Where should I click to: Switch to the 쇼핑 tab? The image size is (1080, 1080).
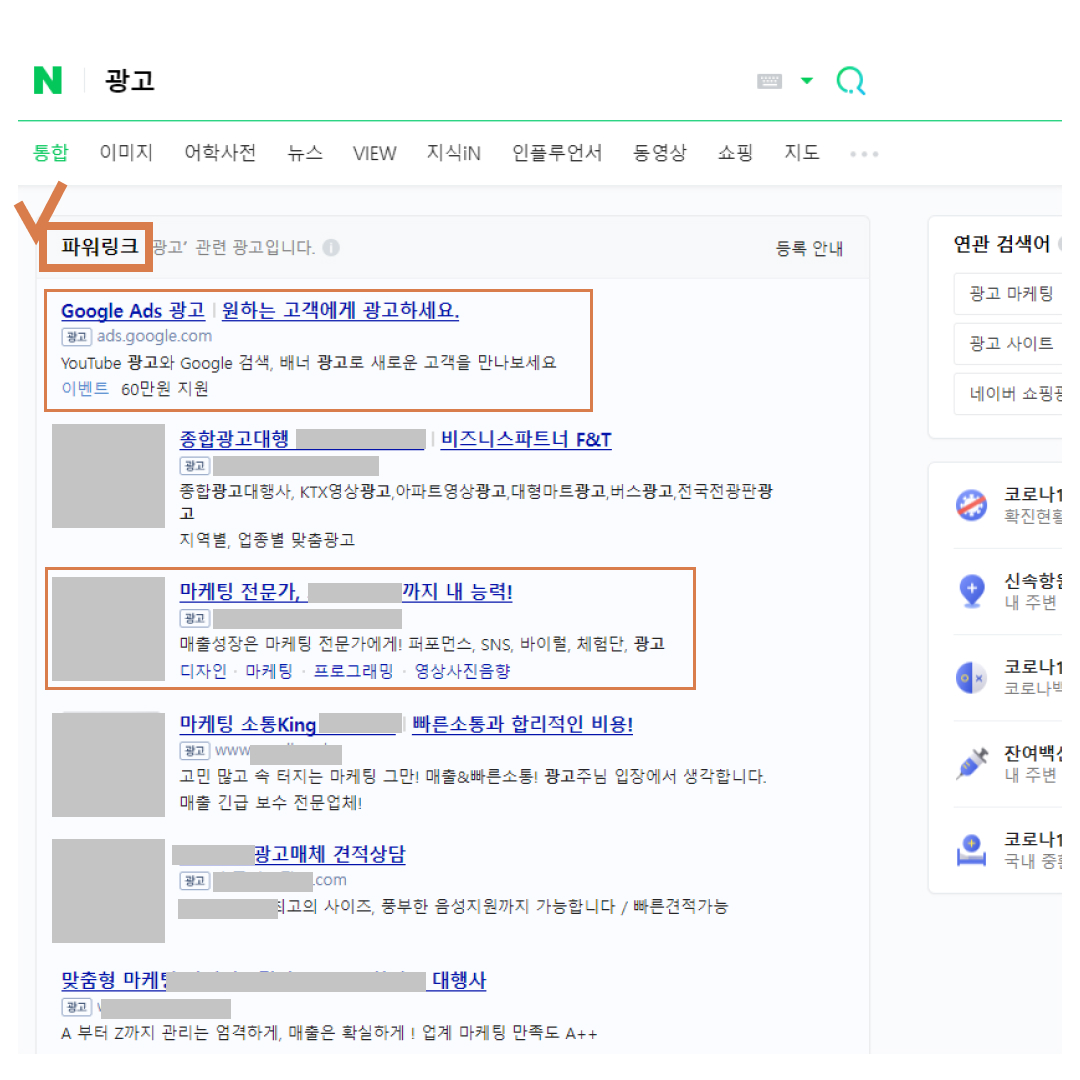[736, 152]
